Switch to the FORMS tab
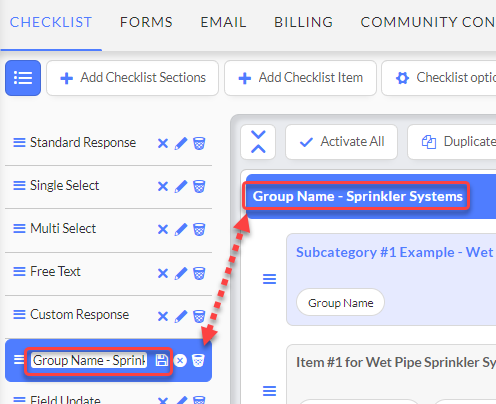 [x=146, y=22]
